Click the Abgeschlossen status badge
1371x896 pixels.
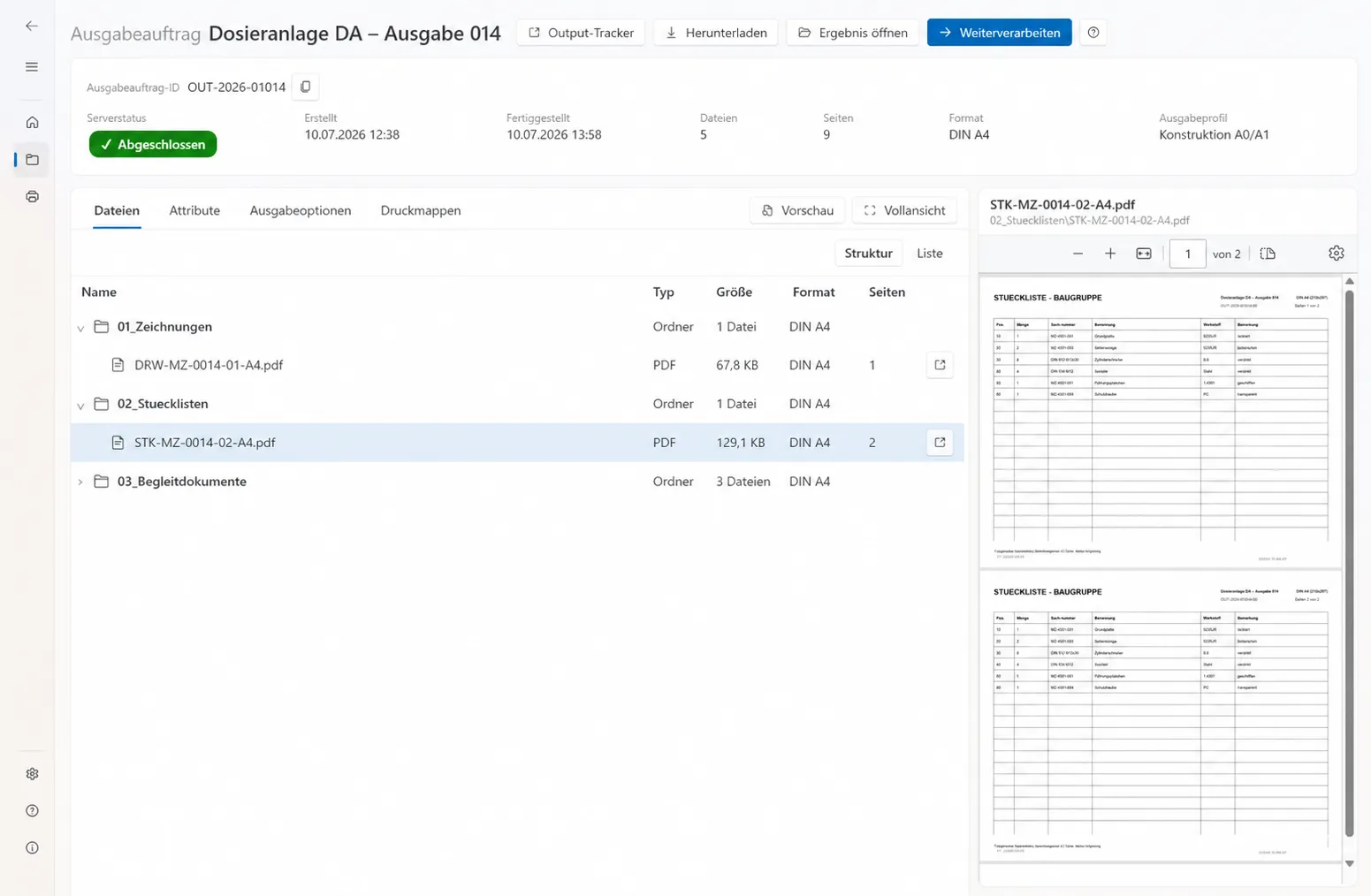coord(153,144)
